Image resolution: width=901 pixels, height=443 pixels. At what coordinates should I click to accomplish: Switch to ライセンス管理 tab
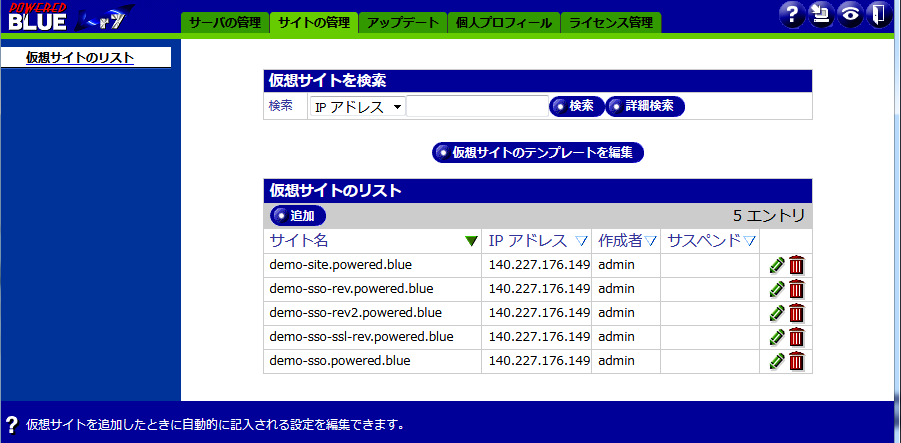click(x=611, y=23)
